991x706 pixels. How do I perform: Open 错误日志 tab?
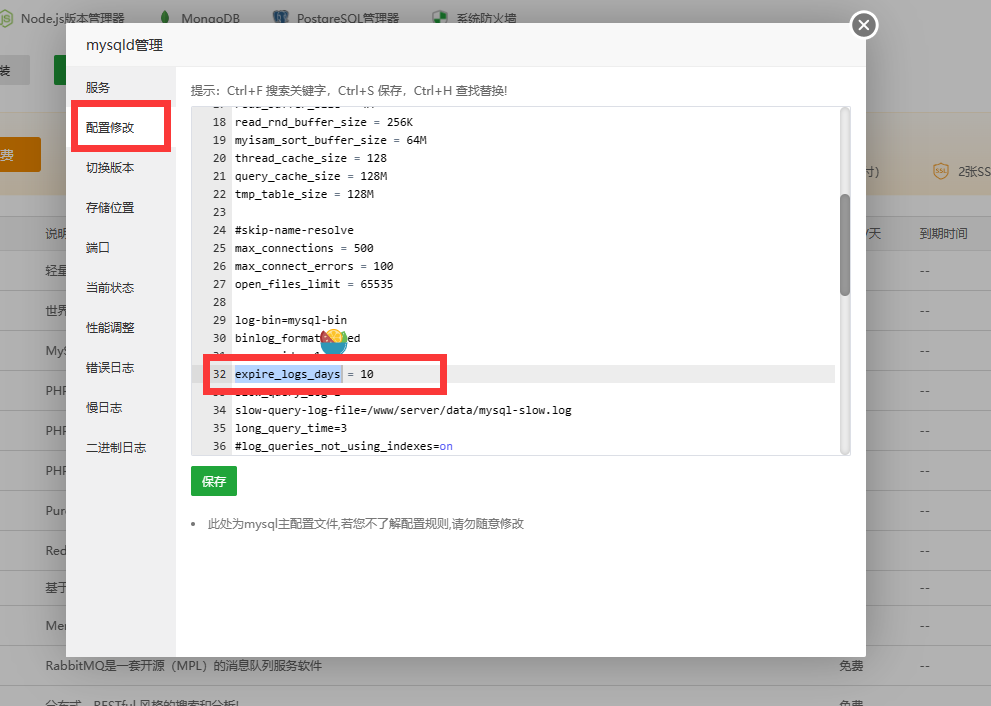[110, 367]
